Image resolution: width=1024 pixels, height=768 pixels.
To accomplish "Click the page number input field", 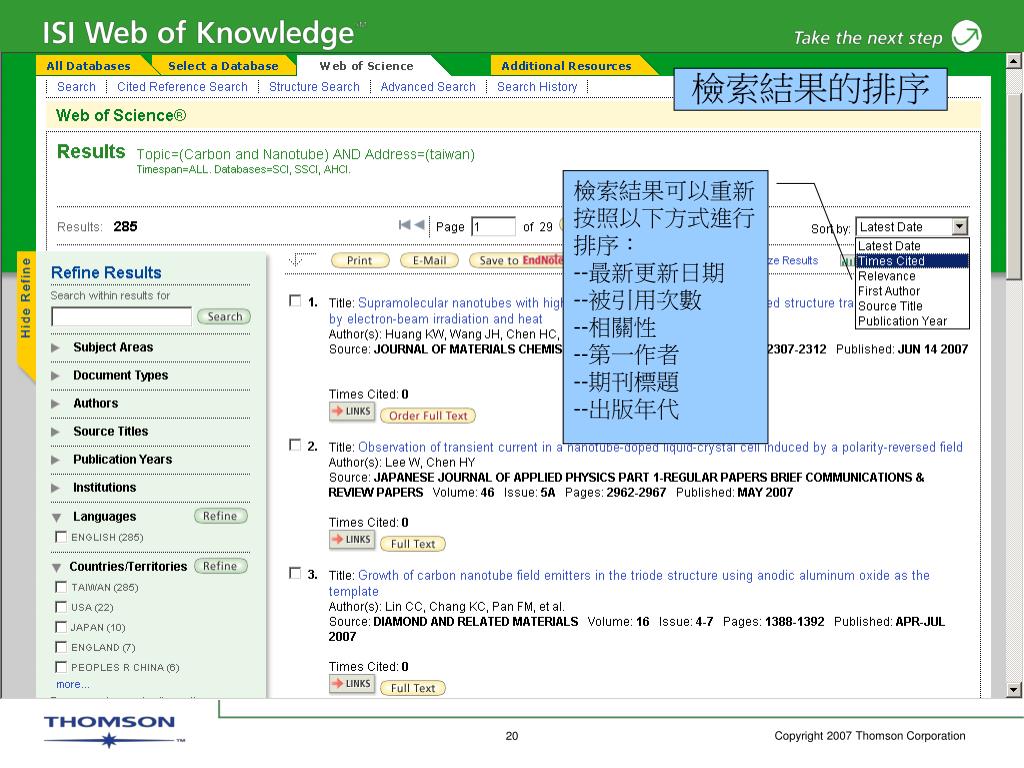I will 493,227.
